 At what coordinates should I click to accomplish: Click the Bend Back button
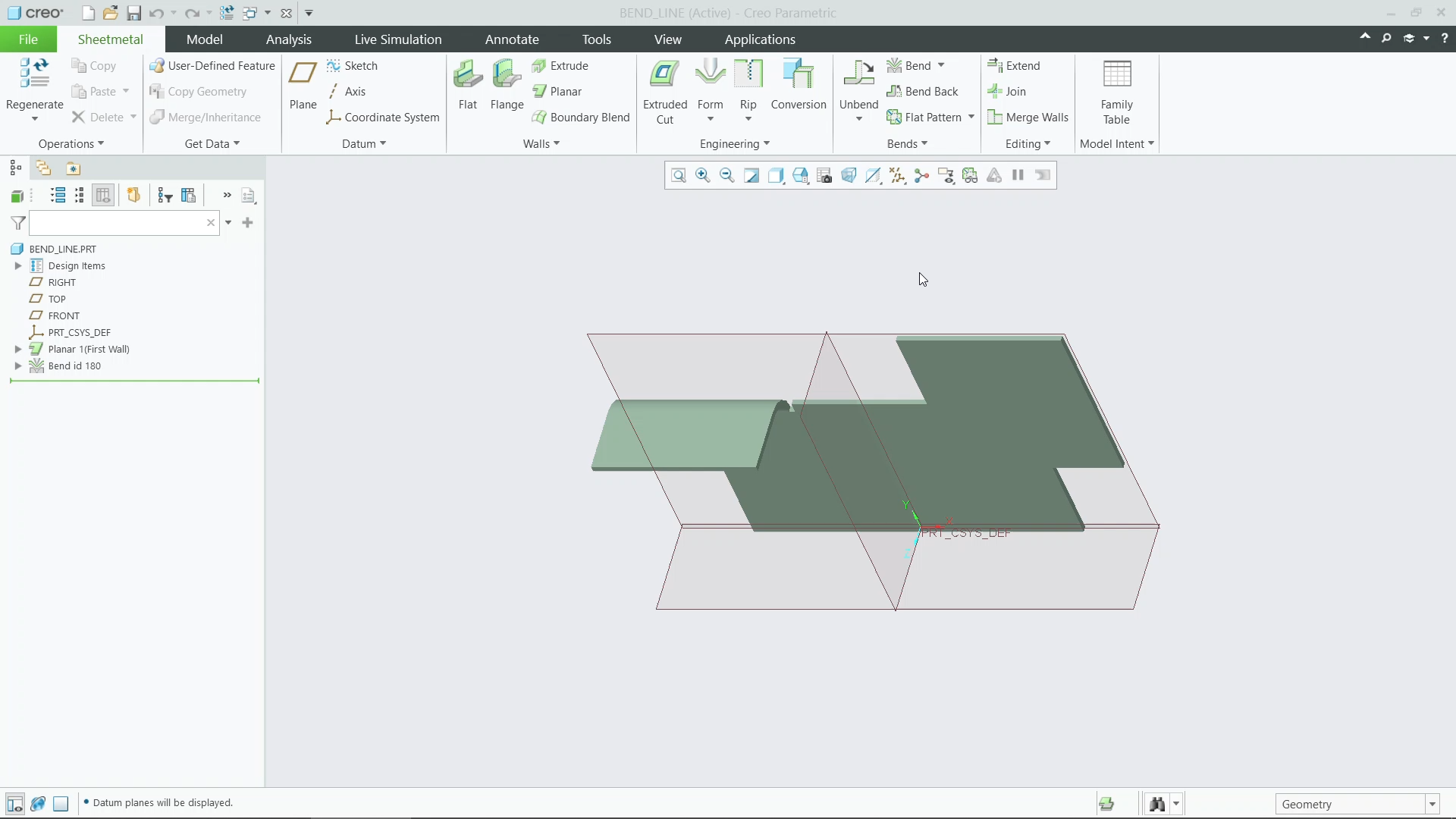click(x=924, y=91)
